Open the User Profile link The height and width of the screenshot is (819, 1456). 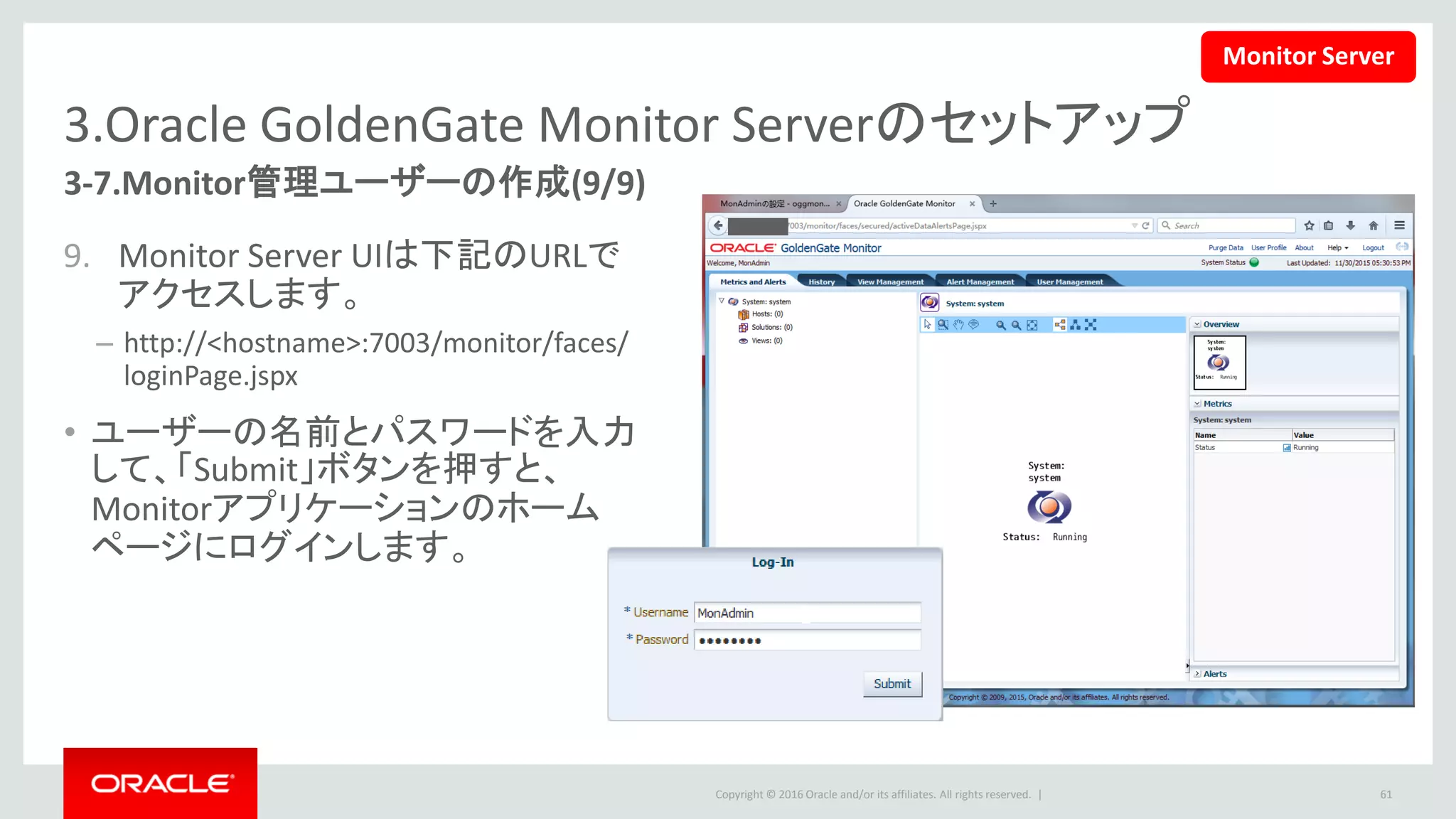coord(1268,248)
